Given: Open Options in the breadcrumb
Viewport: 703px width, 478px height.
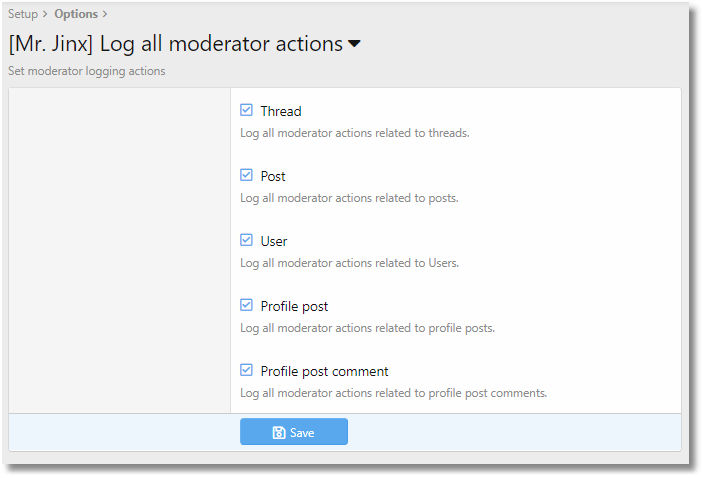Looking at the screenshot, I should [76, 14].
